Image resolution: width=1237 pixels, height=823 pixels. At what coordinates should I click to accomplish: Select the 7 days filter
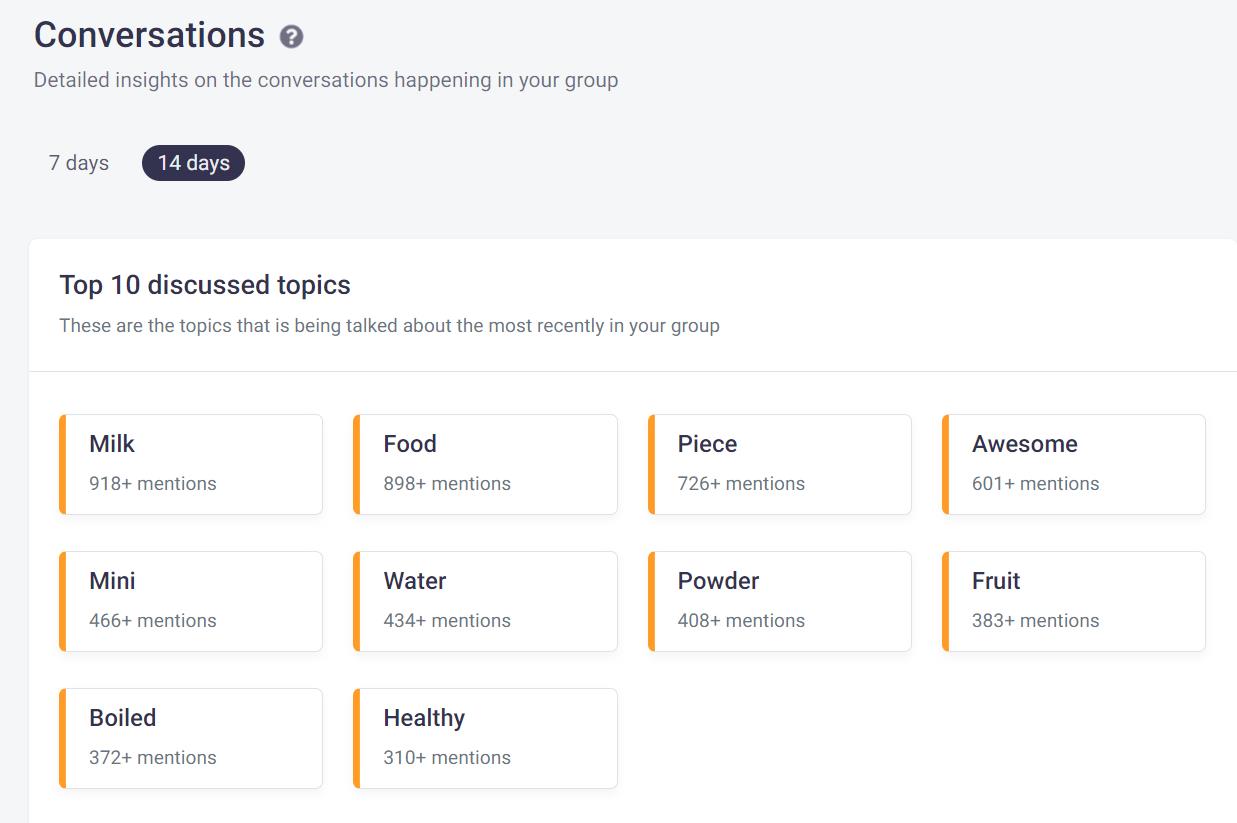77,162
